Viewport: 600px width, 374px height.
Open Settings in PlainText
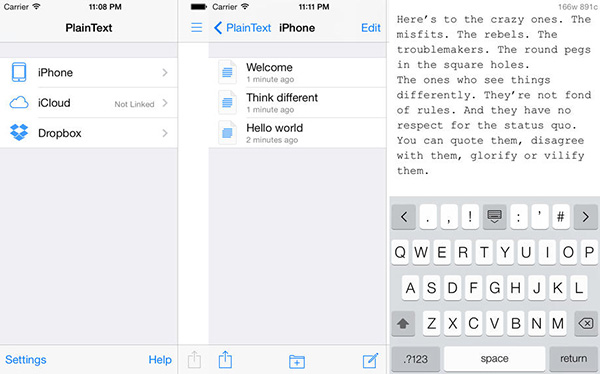pos(26,359)
